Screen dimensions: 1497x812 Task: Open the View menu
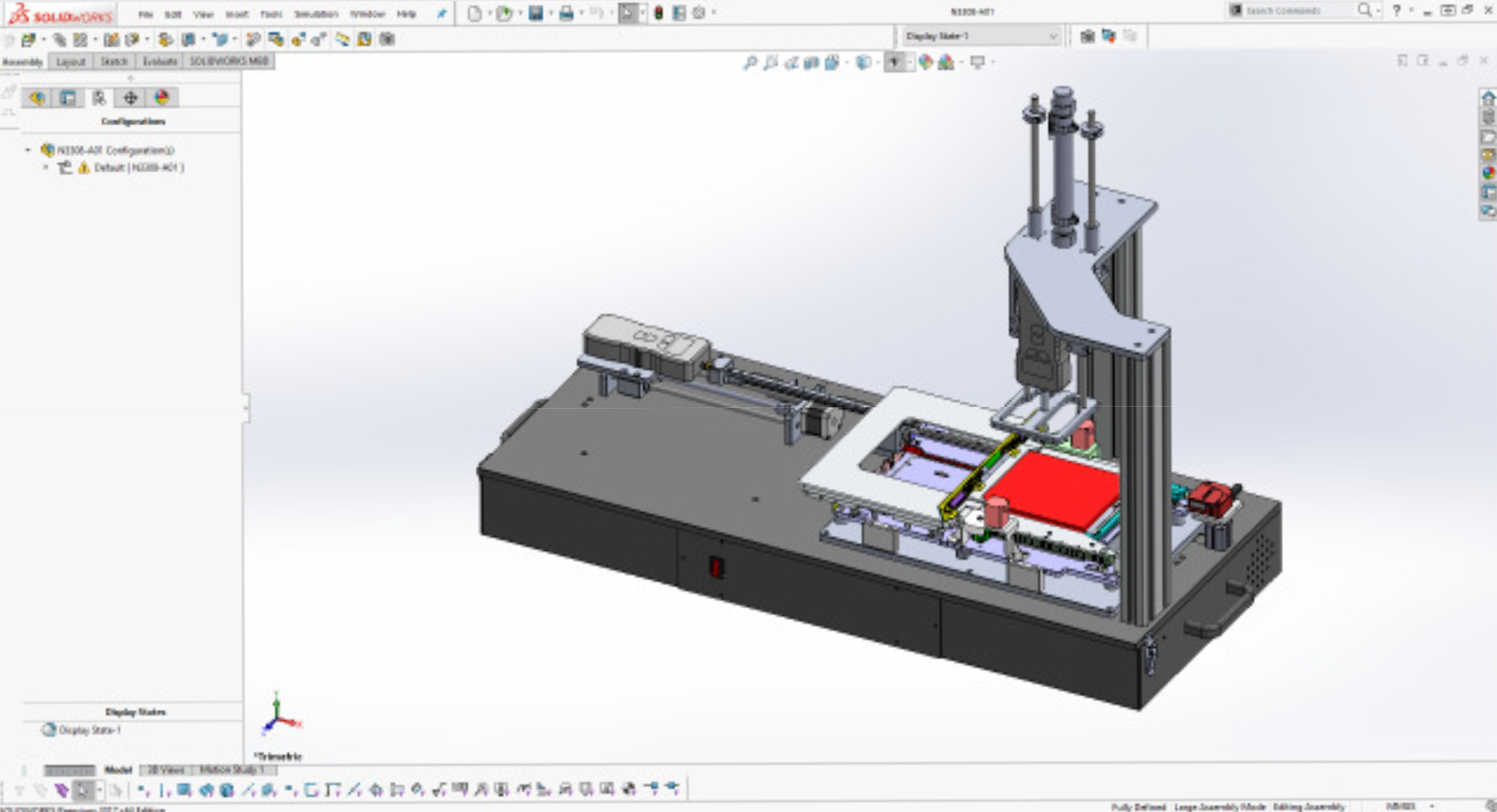pos(203,14)
